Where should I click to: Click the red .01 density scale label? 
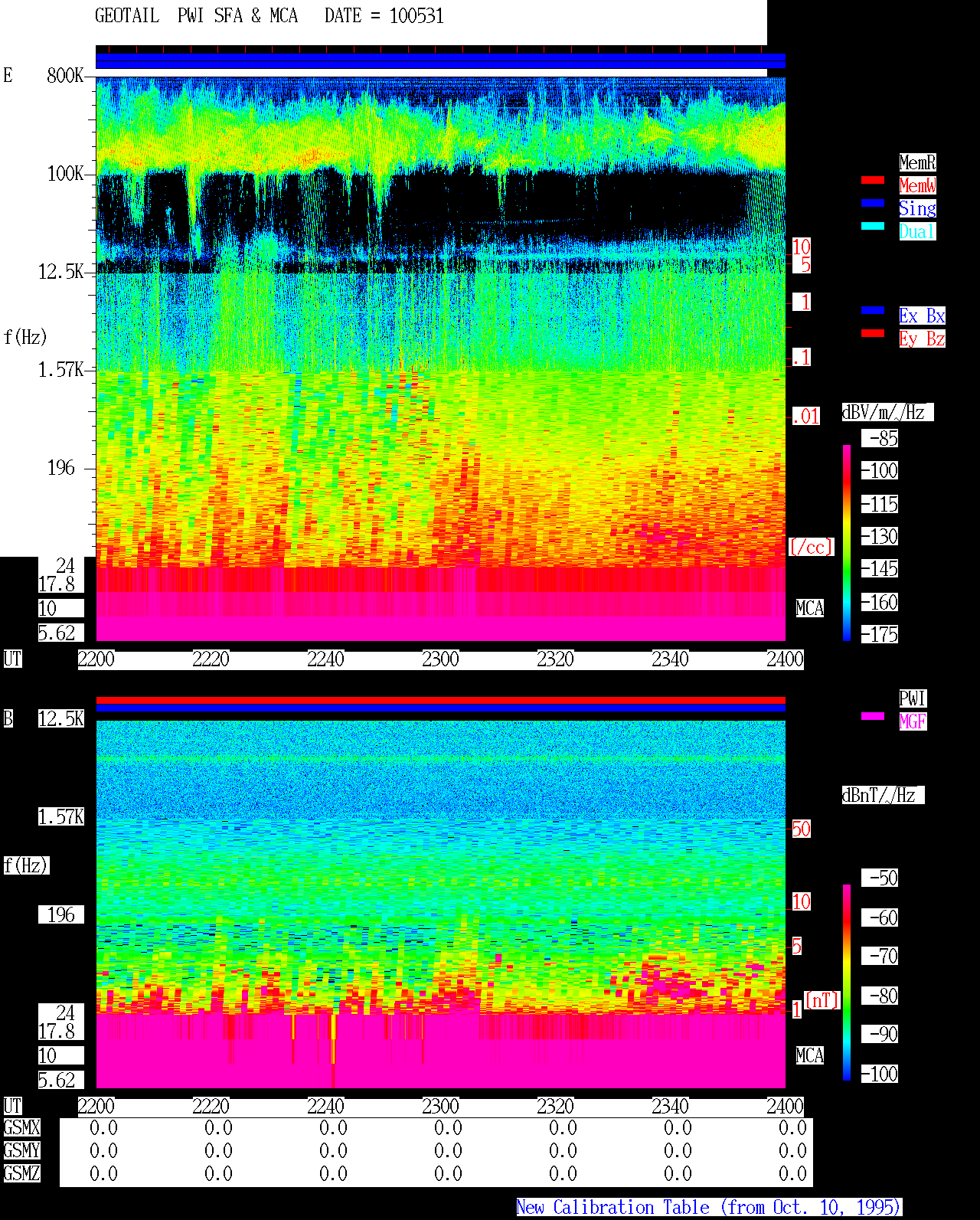pos(806,417)
